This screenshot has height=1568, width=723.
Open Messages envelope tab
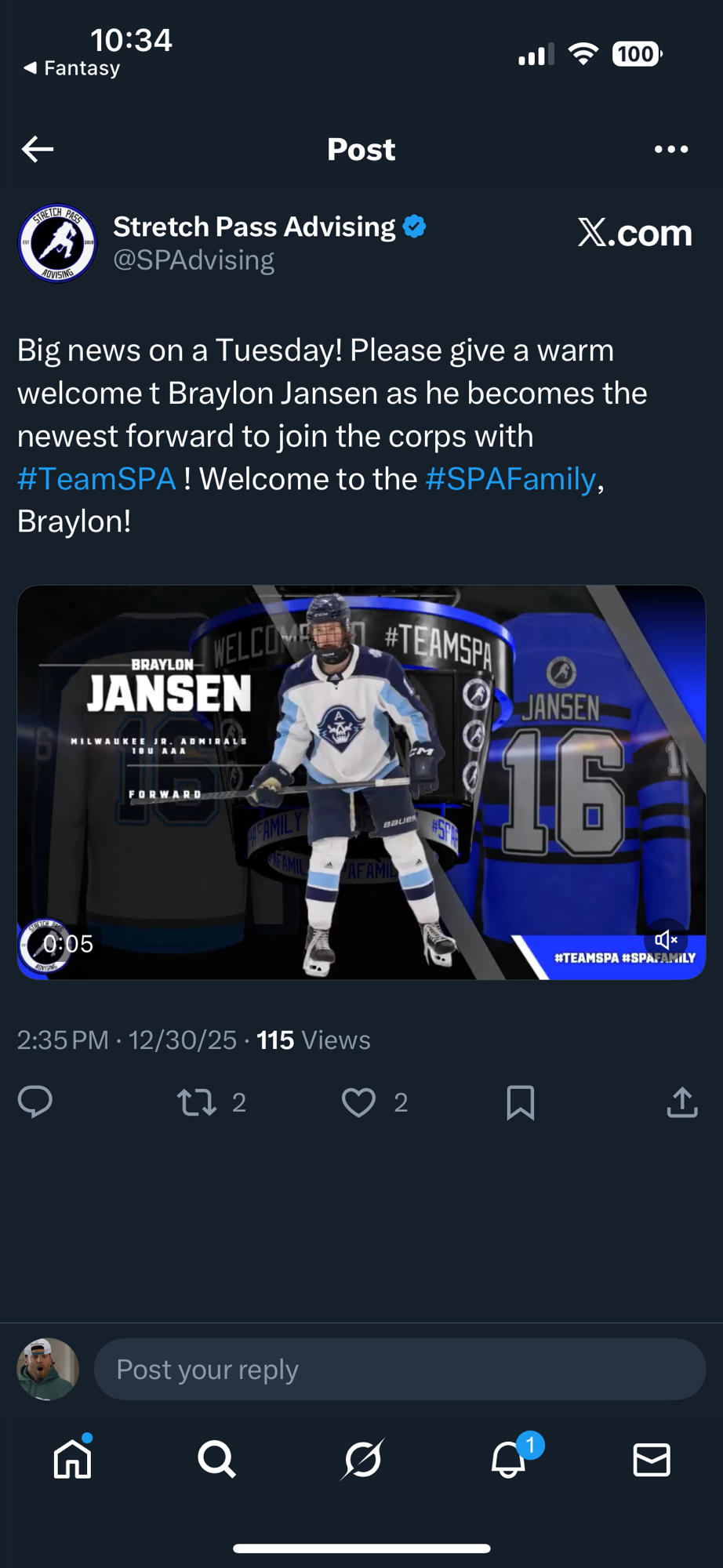652,1460
